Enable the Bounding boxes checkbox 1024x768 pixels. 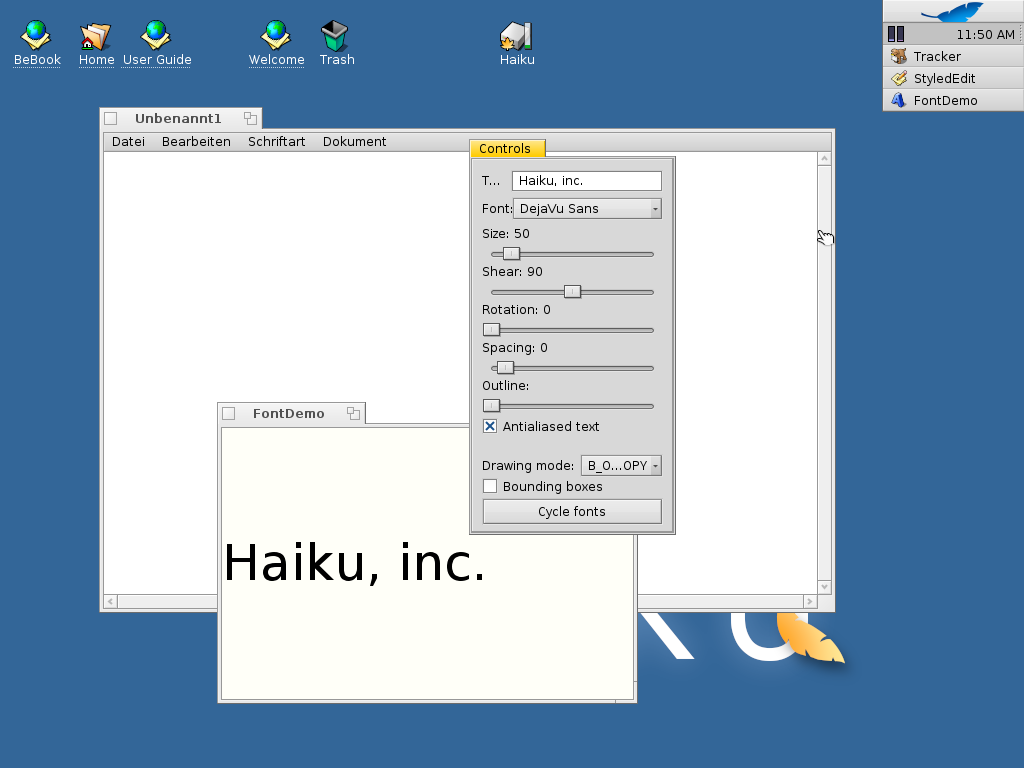click(x=490, y=487)
